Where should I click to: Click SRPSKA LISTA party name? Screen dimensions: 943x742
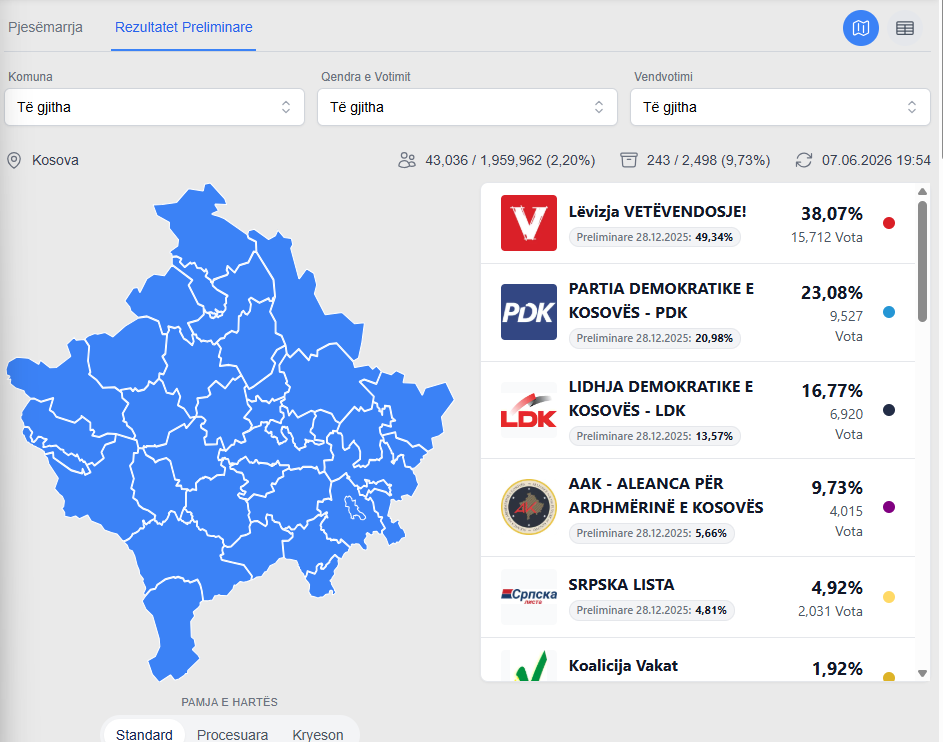[x=621, y=584]
